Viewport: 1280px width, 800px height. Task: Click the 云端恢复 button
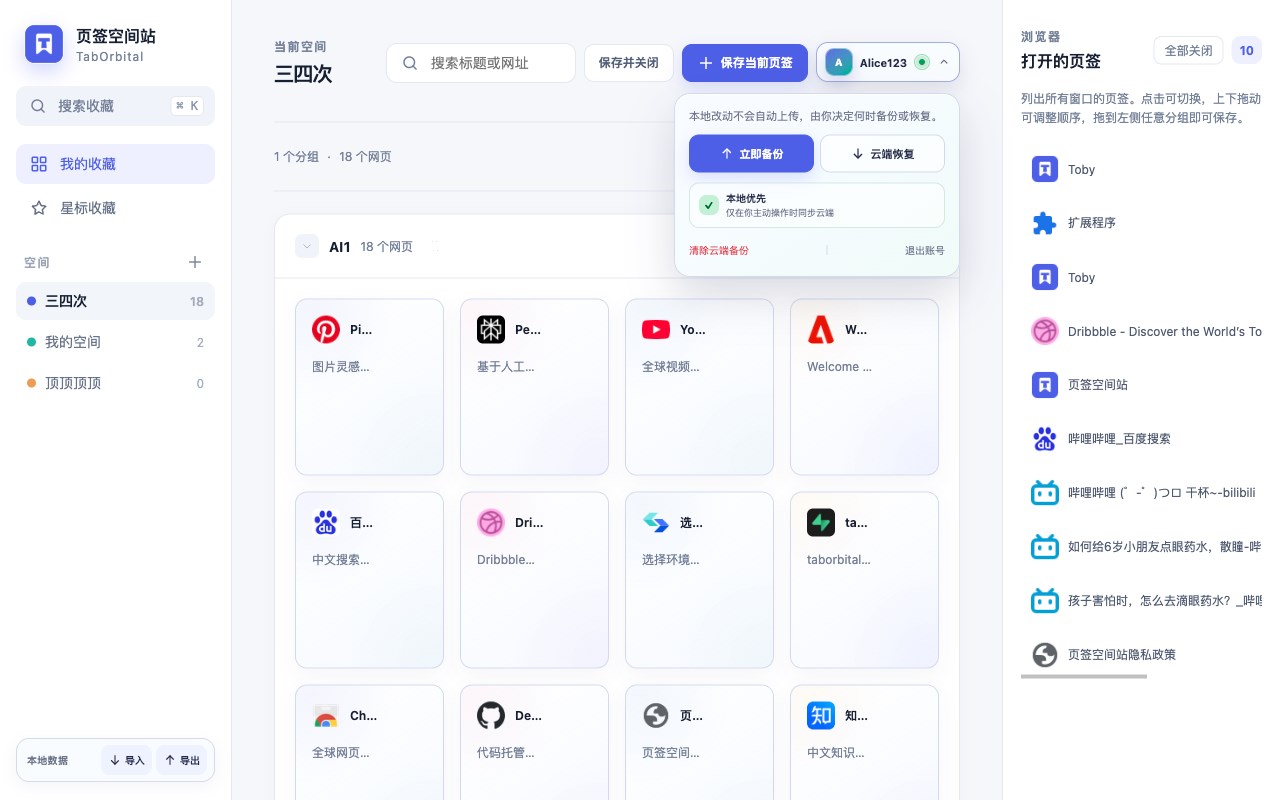click(x=882, y=154)
